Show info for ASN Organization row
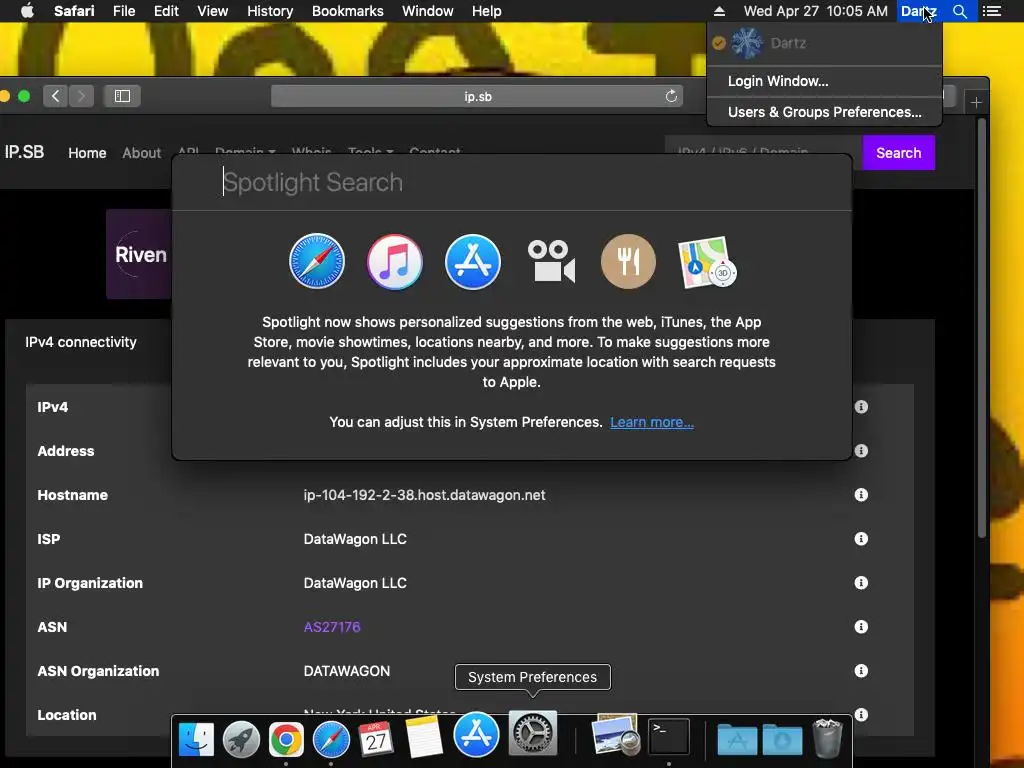1024x768 pixels. pyautogui.click(x=861, y=671)
